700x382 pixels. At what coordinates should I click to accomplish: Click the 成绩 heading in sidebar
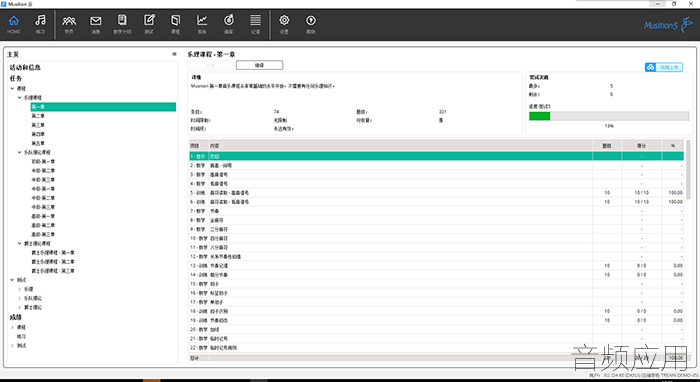(x=16, y=317)
